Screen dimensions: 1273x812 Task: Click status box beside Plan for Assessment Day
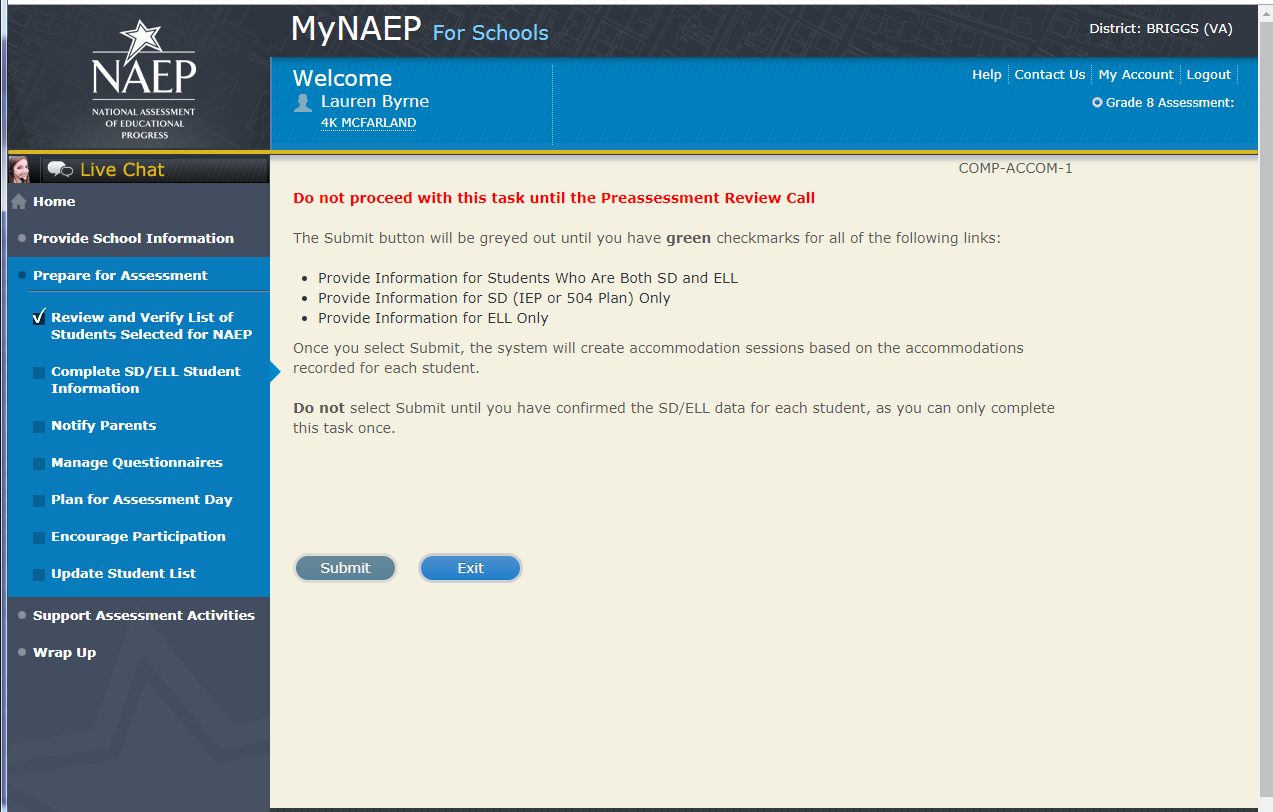[x=39, y=500]
